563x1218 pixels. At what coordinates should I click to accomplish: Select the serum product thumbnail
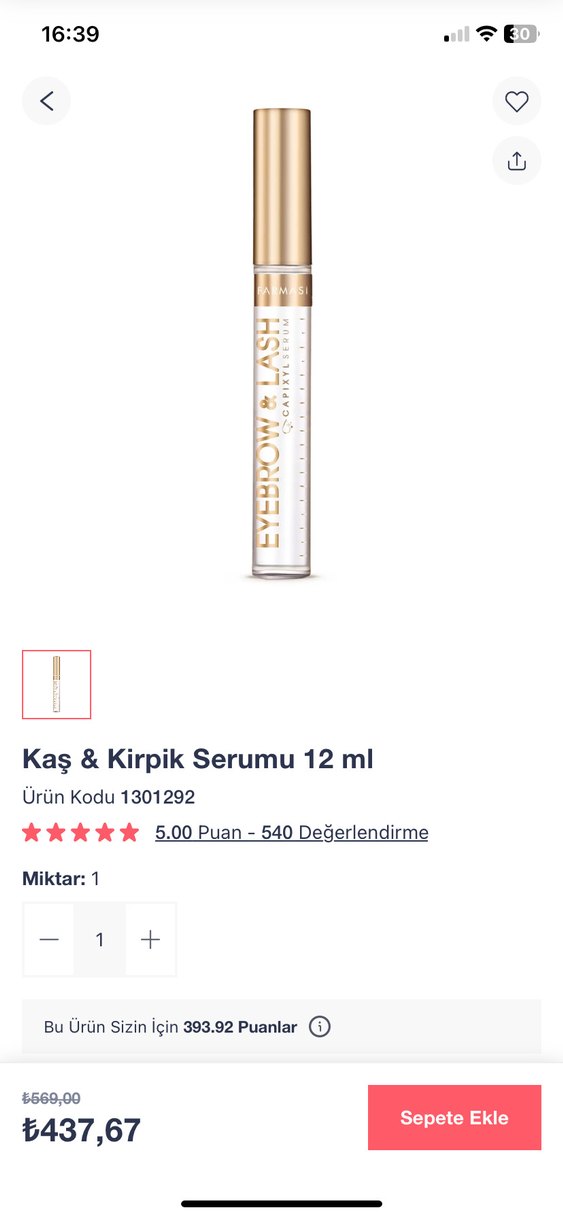coord(57,684)
